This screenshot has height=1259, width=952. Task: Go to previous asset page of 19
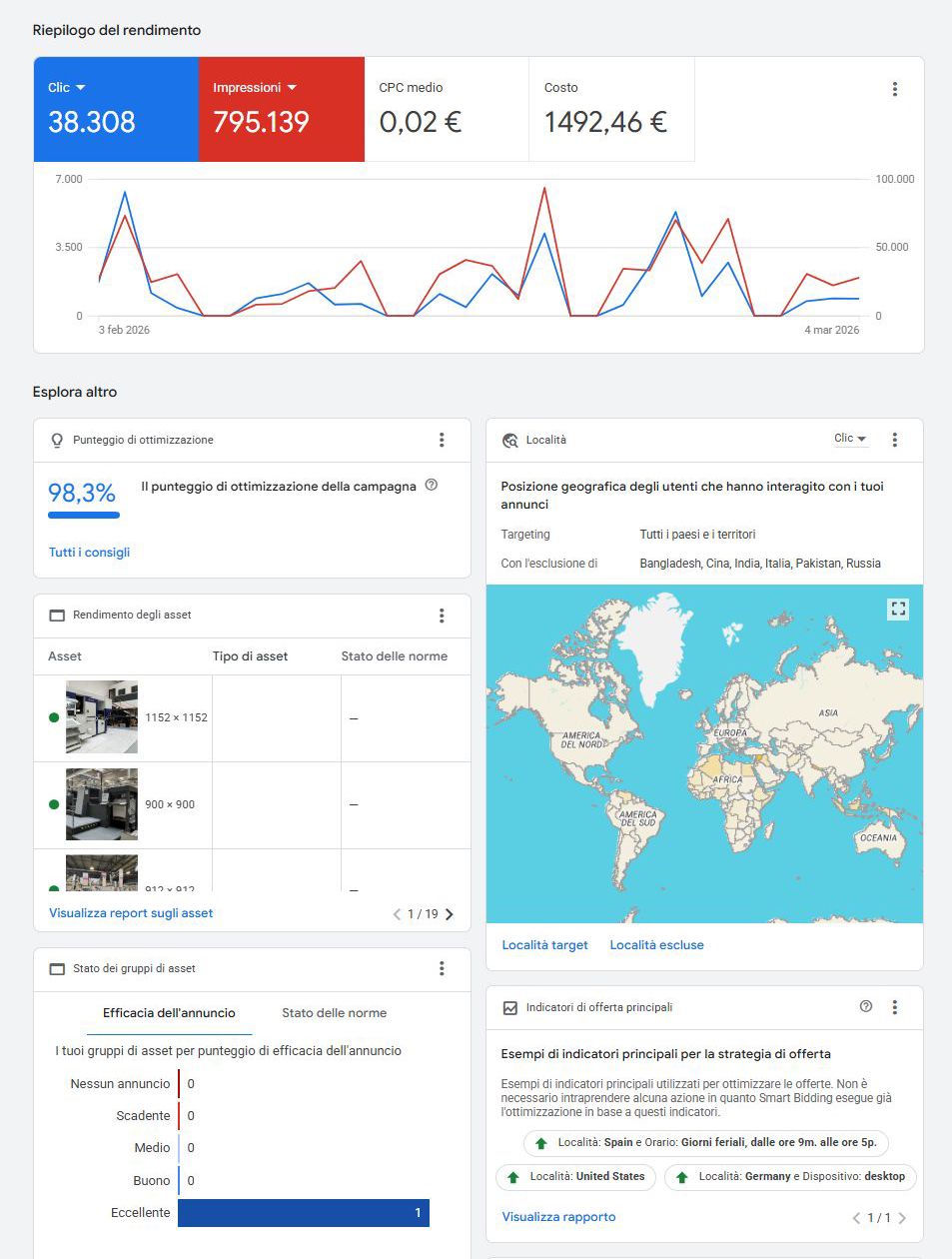(x=397, y=914)
